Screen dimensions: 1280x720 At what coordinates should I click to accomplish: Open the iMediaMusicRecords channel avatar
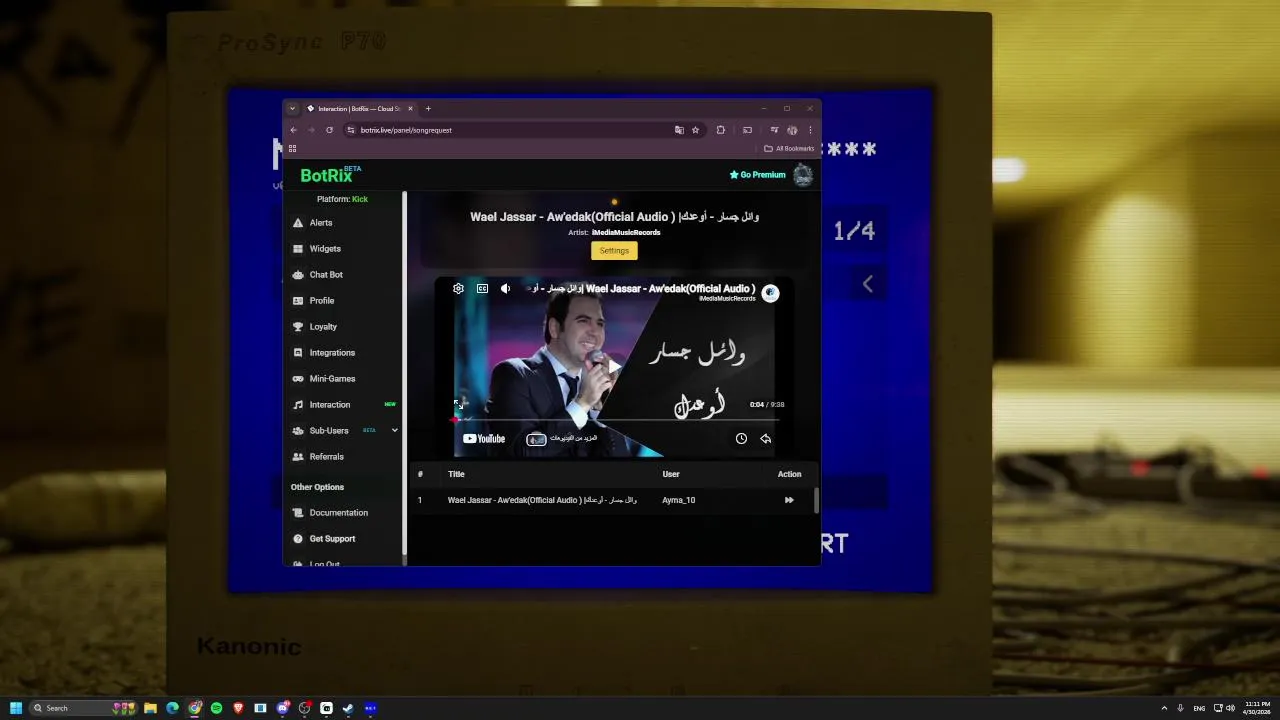[x=770, y=293]
